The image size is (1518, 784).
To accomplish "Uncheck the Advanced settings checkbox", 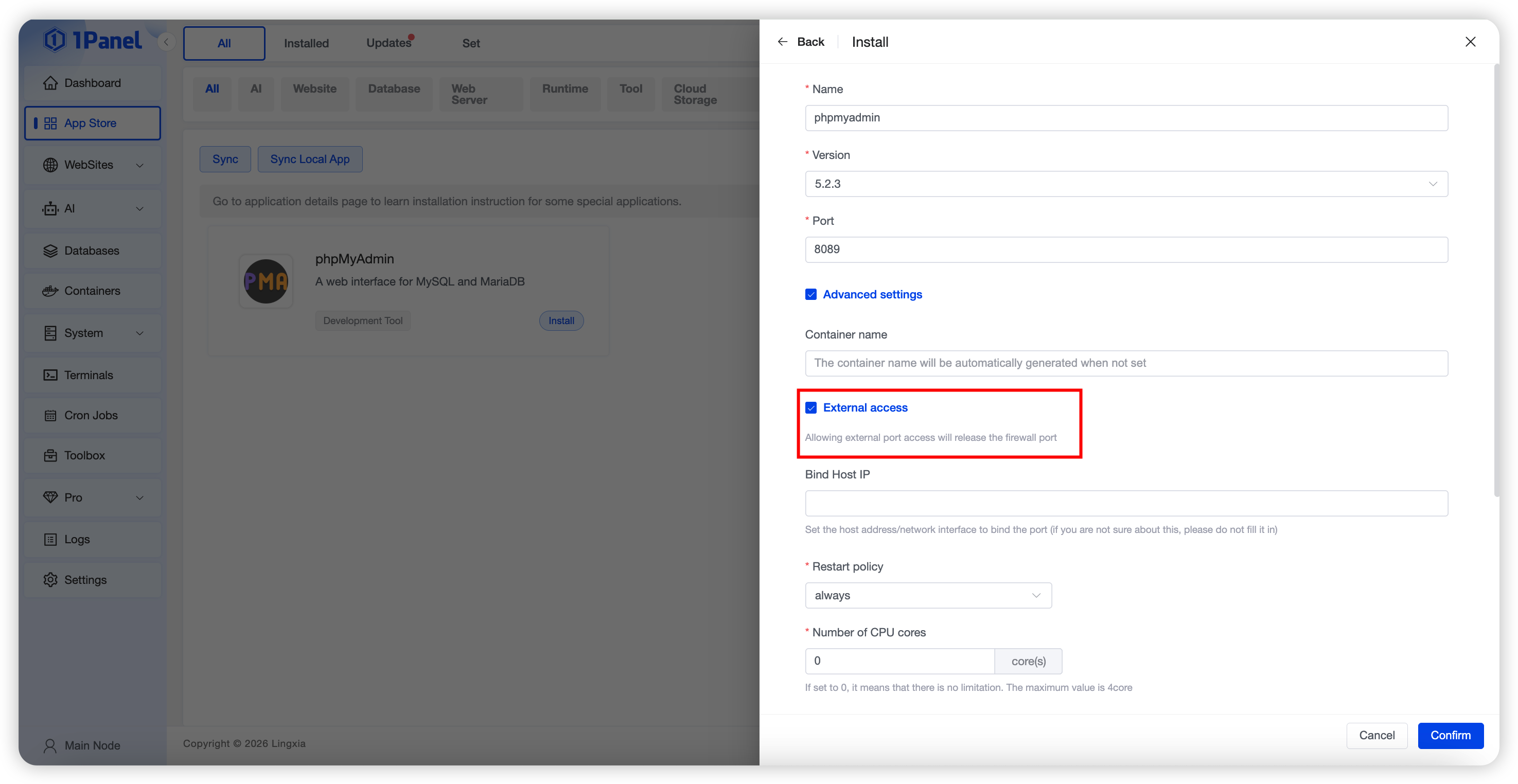I will [x=811, y=295].
